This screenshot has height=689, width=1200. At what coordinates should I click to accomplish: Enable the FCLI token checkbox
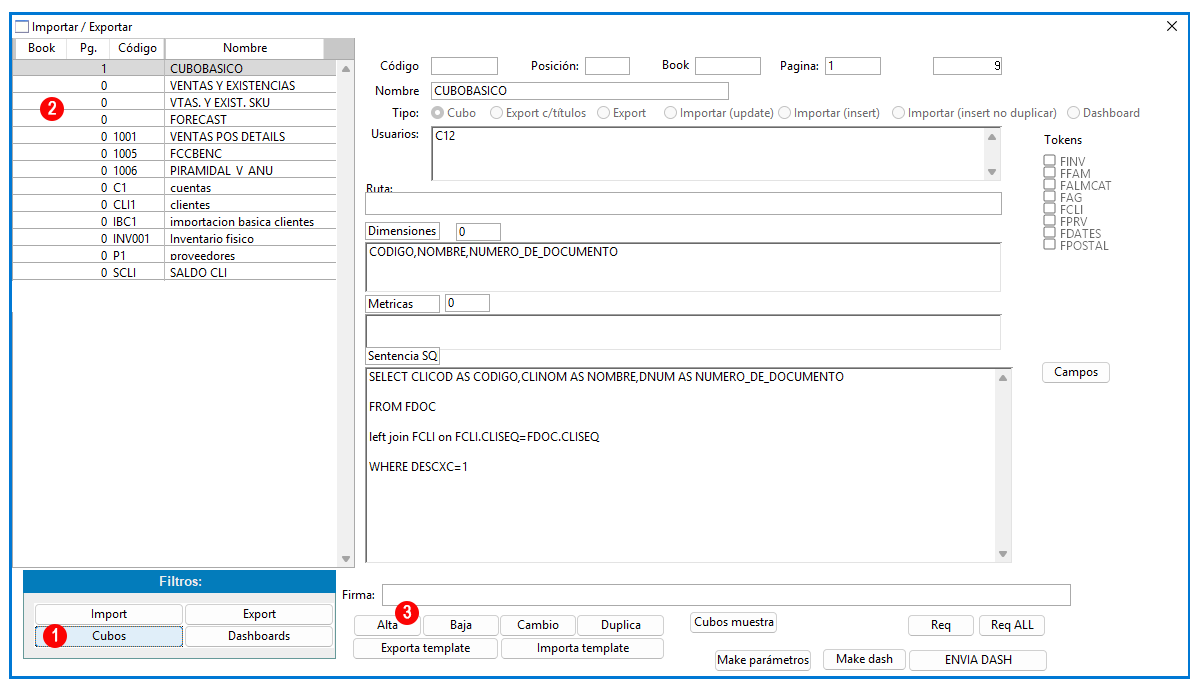click(x=1050, y=209)
